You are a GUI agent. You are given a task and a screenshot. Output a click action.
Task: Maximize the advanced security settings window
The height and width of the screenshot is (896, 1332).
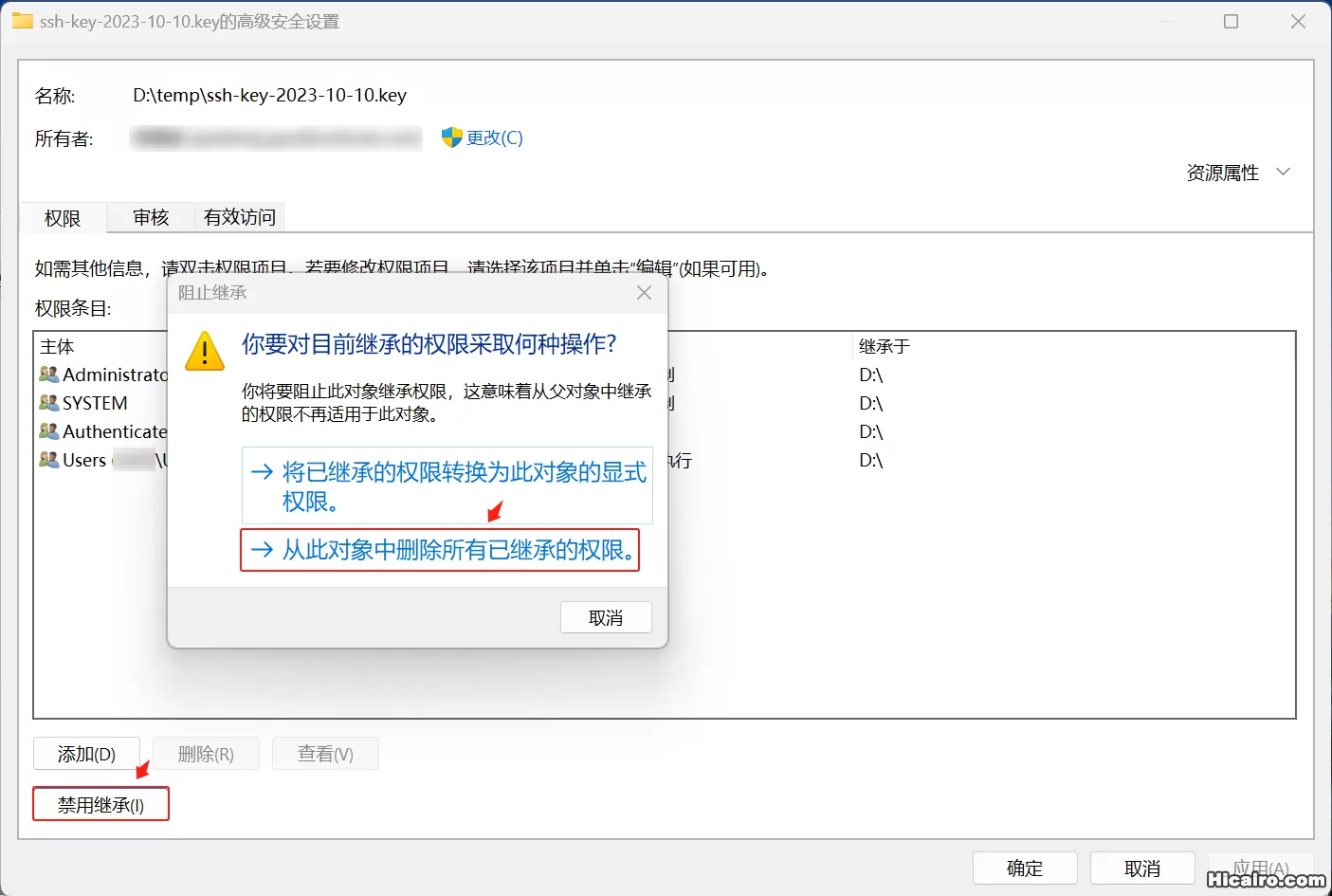(x=1231, y=21)
